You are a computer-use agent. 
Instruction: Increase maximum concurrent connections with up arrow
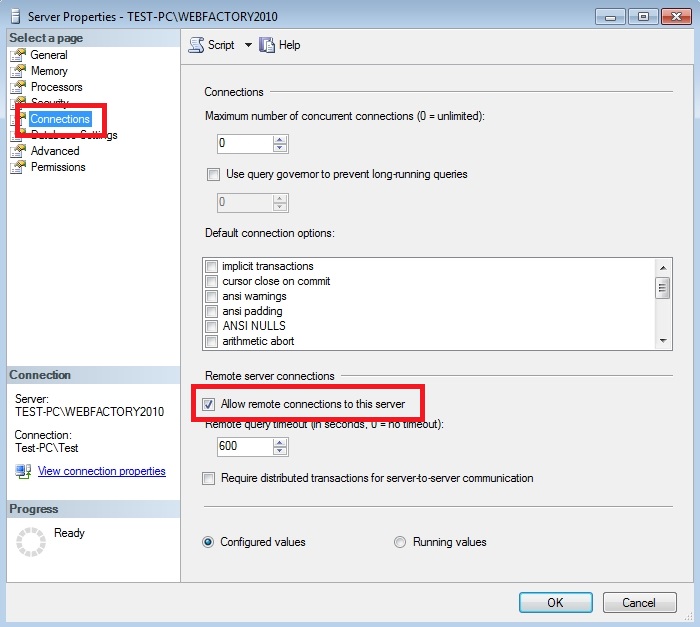pos(280,139)
